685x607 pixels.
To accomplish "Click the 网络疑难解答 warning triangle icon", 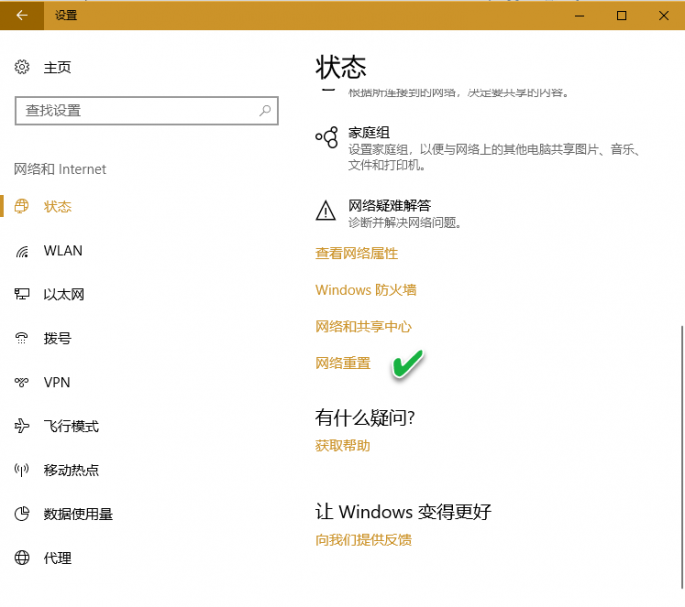I will pyautogui.click(x=326, y=211).
